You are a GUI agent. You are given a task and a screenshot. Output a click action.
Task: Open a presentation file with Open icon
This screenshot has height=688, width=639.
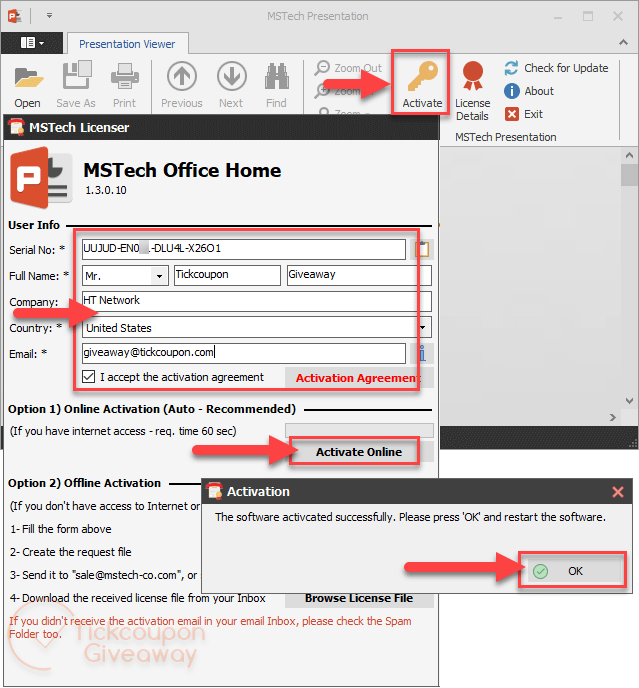(28, 86)
